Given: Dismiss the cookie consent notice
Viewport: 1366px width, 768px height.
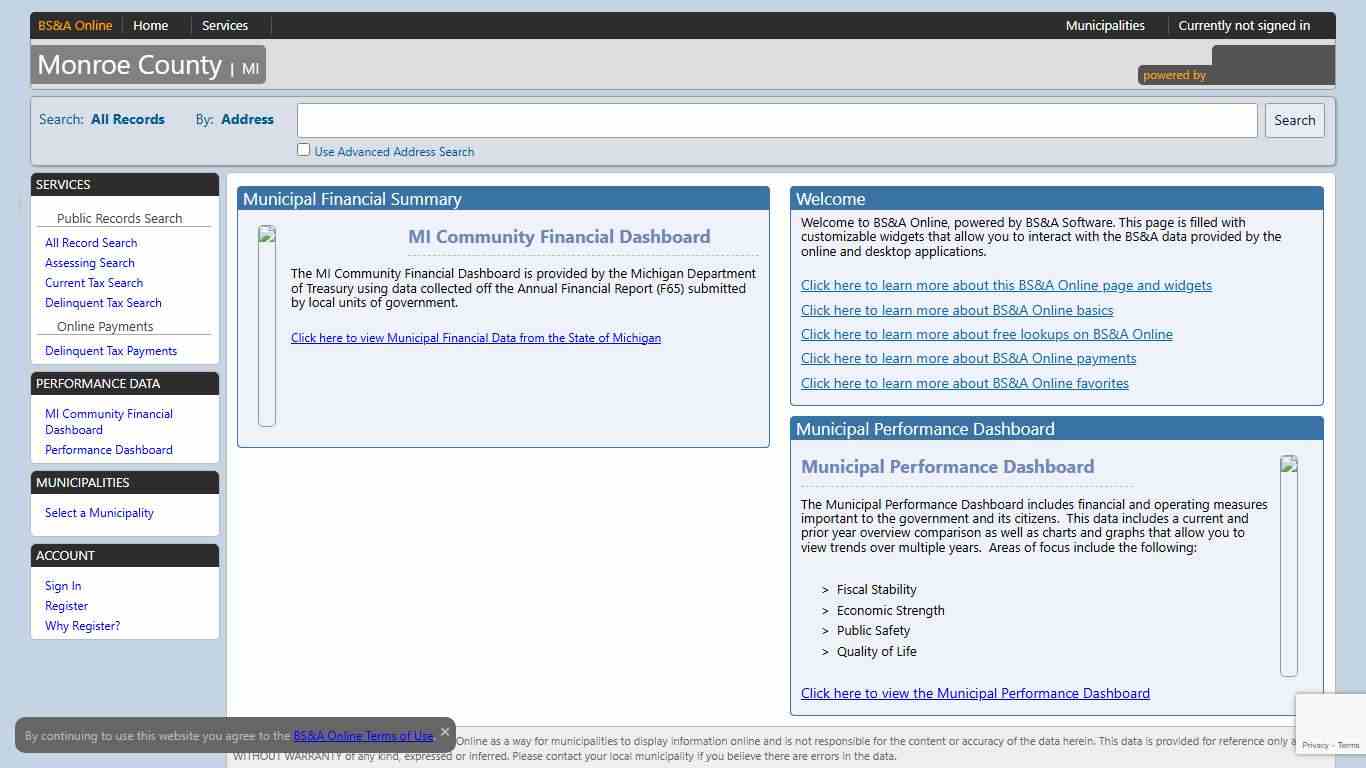Looking at the screenshot, I should pyautogui.click(x=444, y=731).
